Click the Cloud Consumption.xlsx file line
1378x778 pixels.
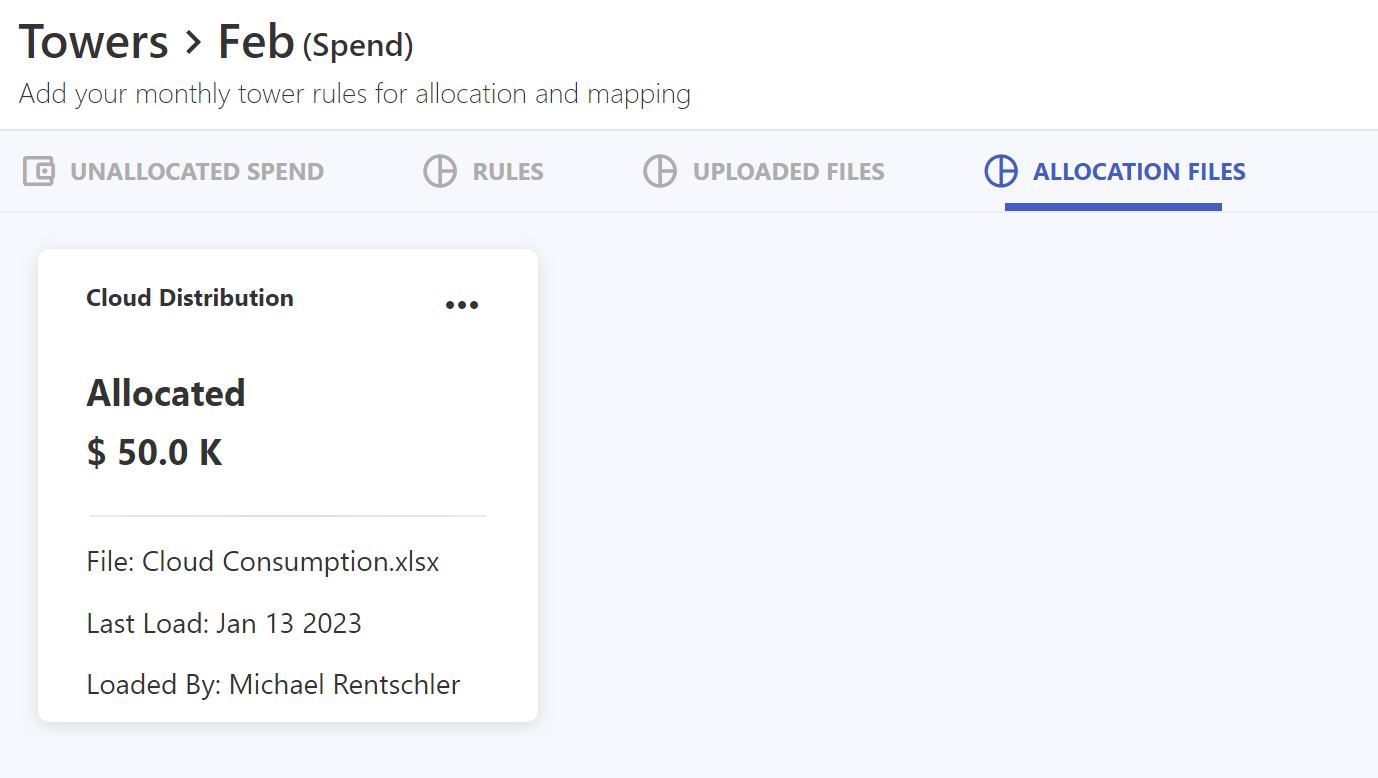point(263,562)
